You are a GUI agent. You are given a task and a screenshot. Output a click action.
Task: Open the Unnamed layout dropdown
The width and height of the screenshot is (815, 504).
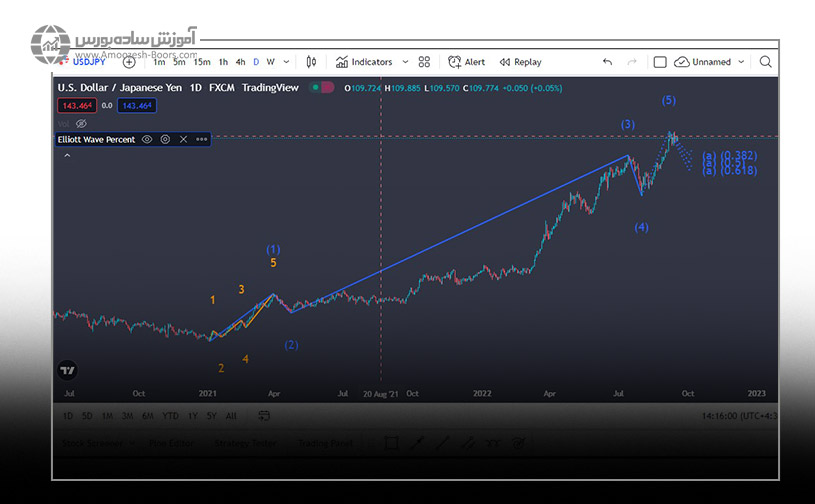[741, 62]
